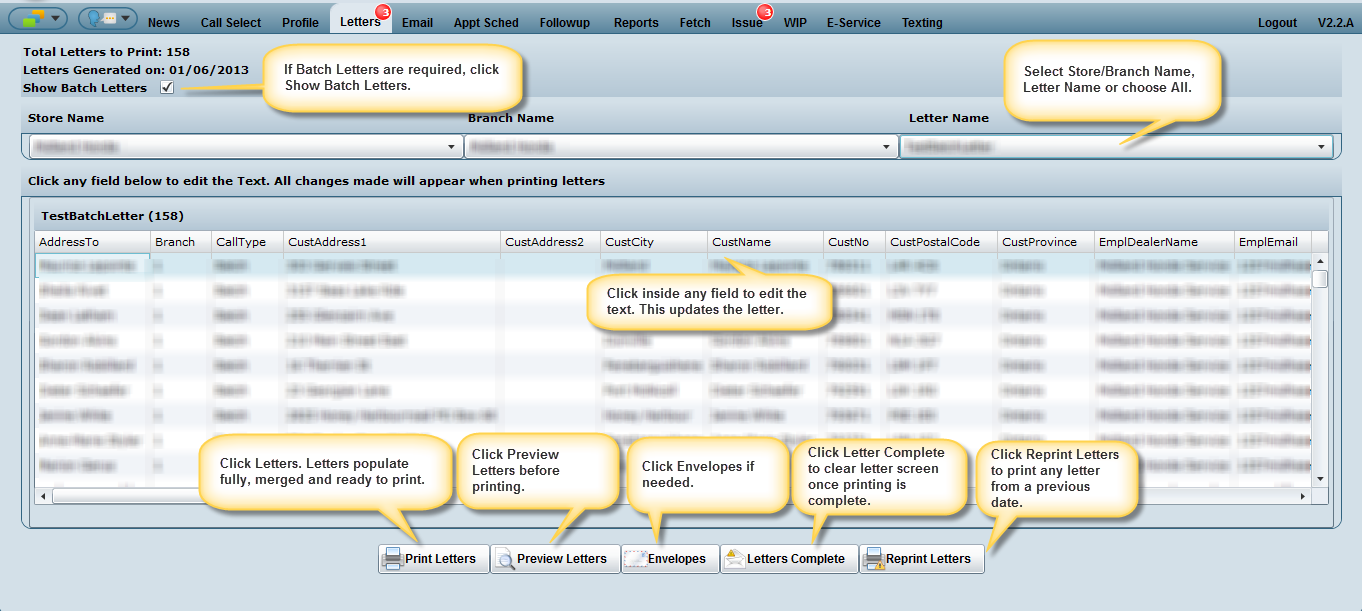This screenshot has width=1362, height=611.
Task: Click the Letters Complete mail icon
Action: (x=734, y=559)
